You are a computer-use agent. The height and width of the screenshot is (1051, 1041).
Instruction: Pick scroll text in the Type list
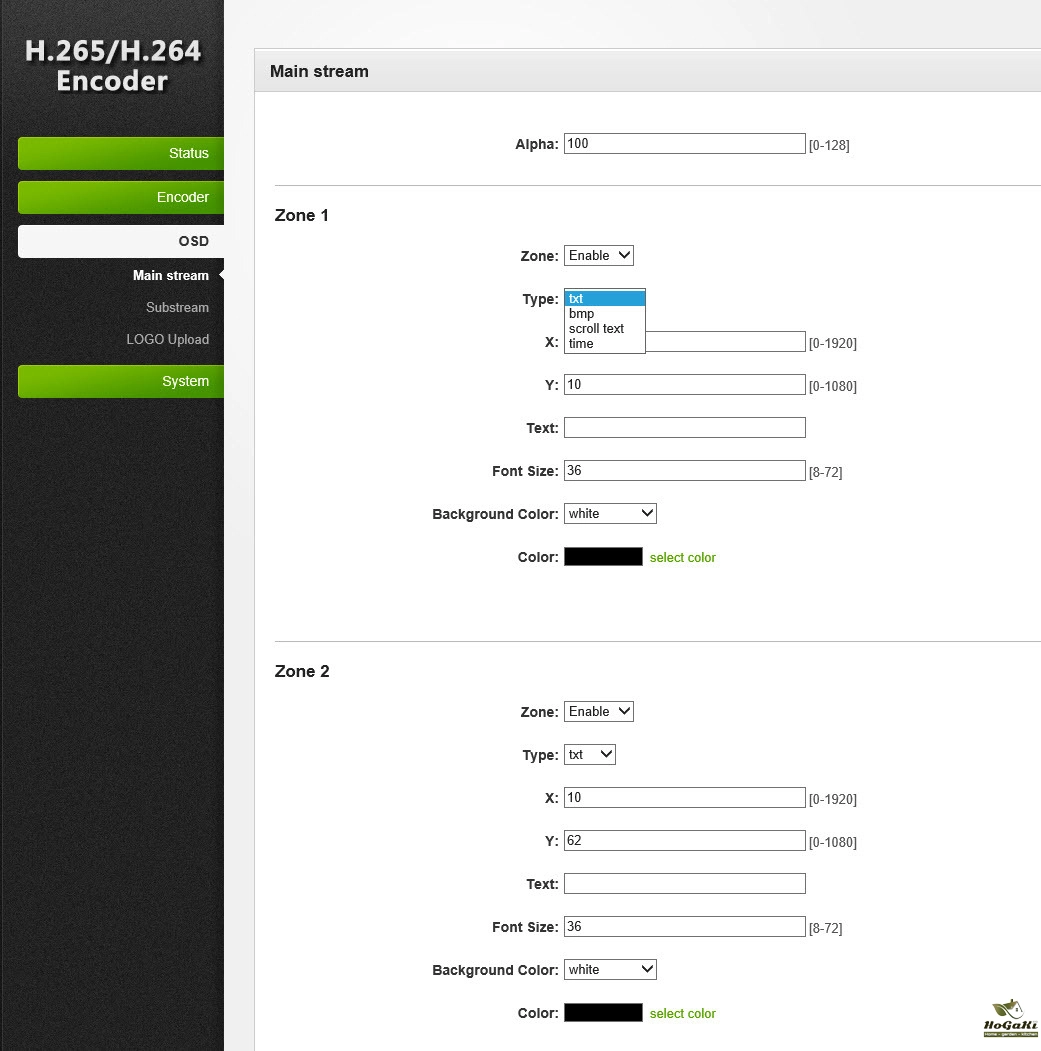click(596, 328)
